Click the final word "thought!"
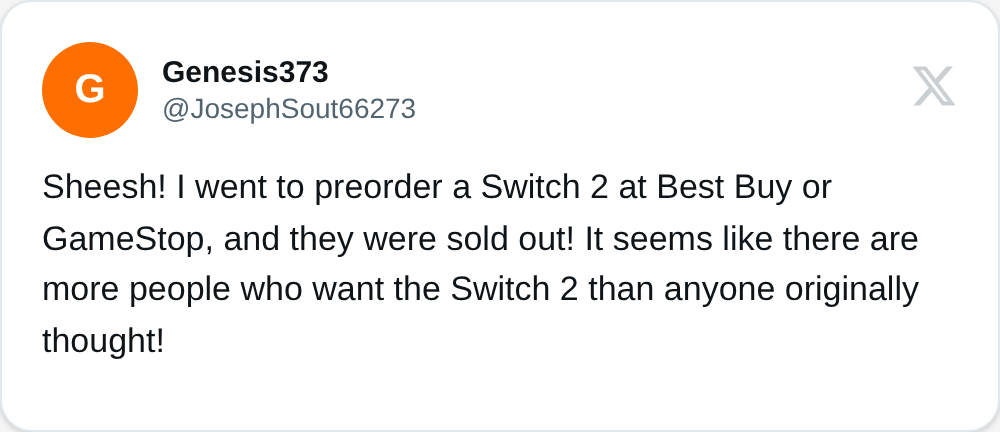The width and height of the screenshot is (1000, 432). tap(103, 341)
